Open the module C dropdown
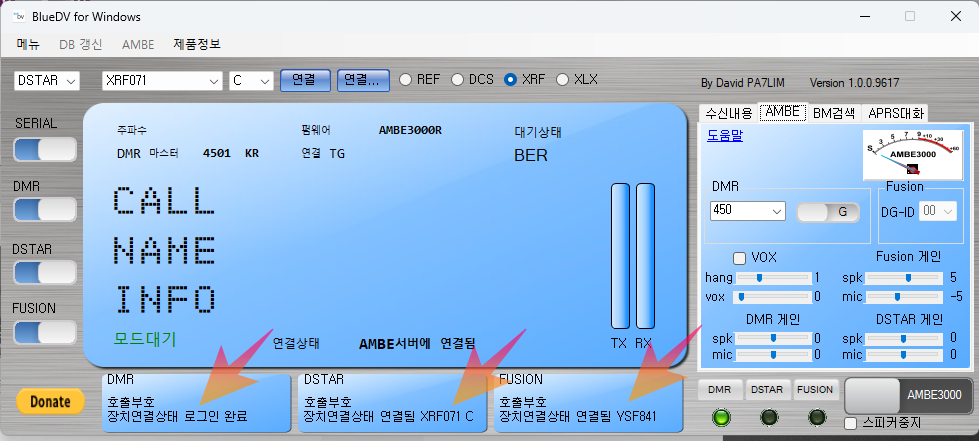This screenshot has height=441, width=979. (x=252, y=81)
